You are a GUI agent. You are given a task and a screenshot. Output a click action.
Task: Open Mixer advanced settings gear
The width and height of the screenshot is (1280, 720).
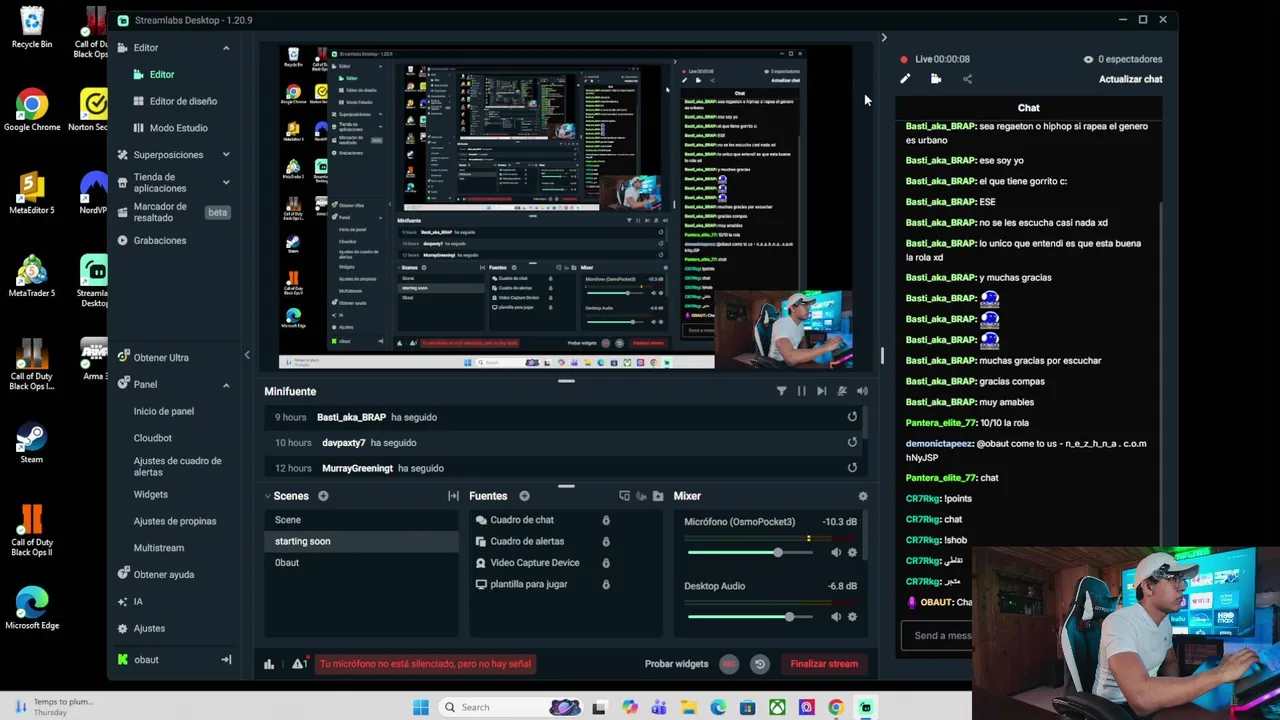click(863, 496)
